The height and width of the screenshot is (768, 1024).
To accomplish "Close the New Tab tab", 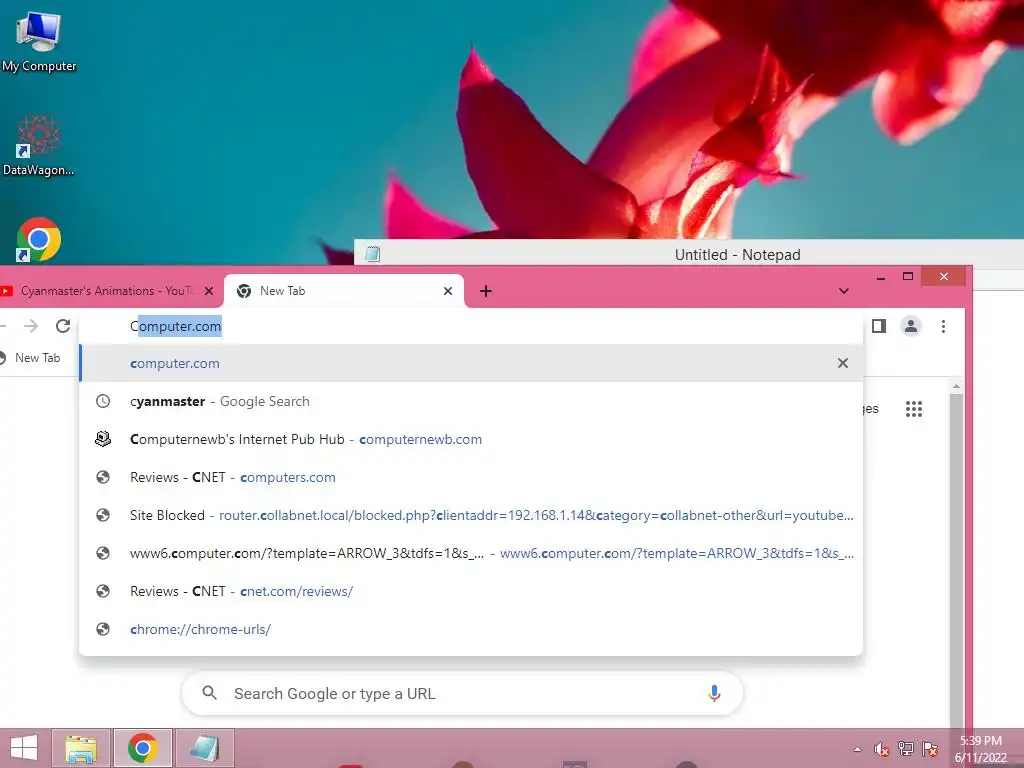I will click(448, 291).
